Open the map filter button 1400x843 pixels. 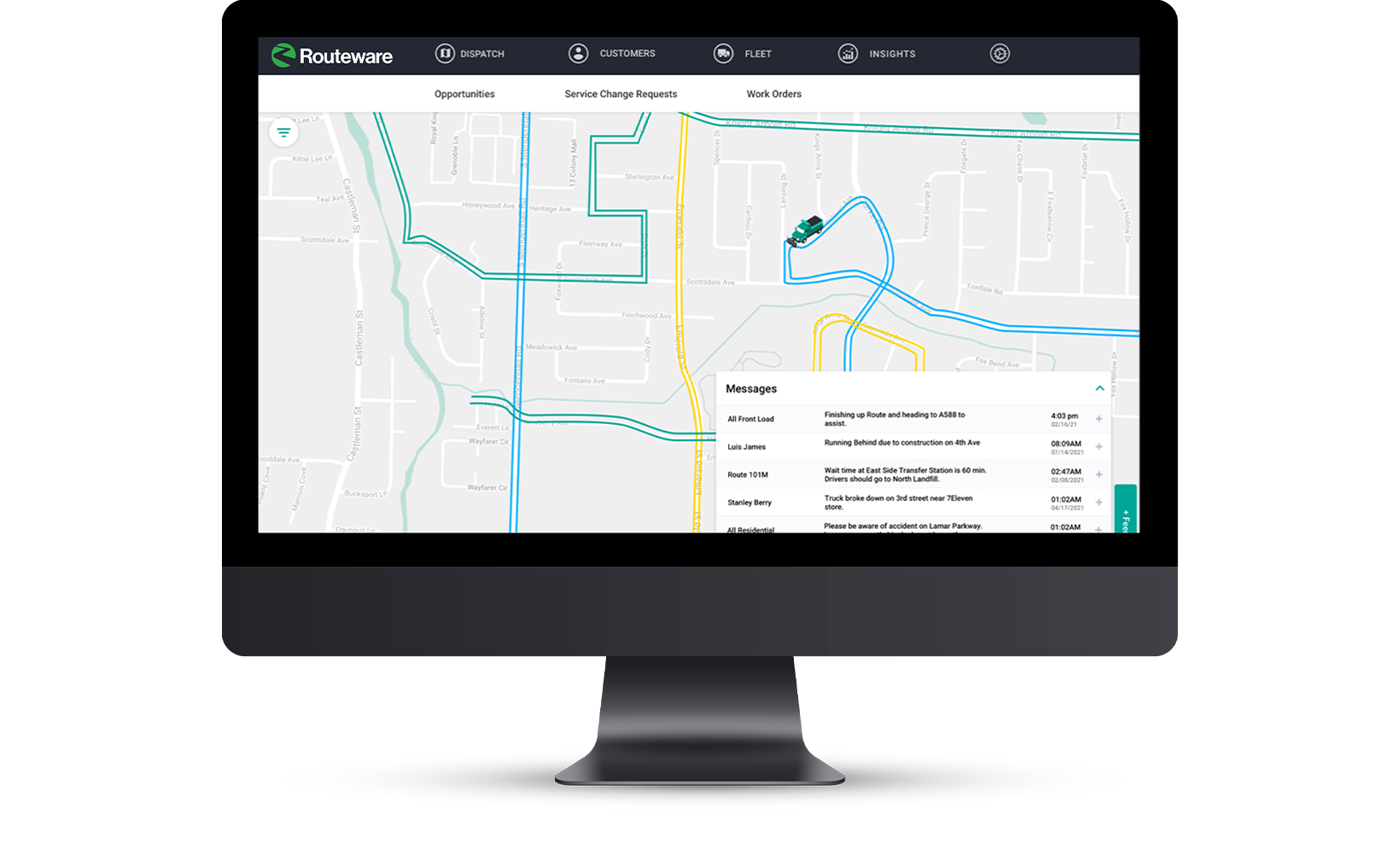coord(283,132)
